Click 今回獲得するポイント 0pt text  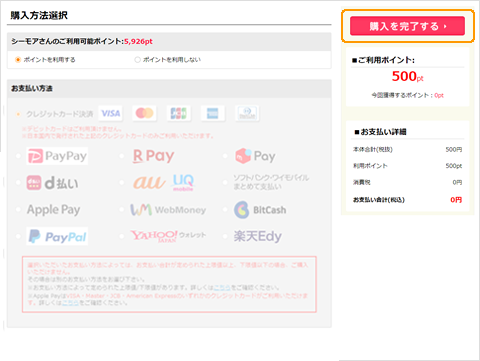click(x=407, y=95)
